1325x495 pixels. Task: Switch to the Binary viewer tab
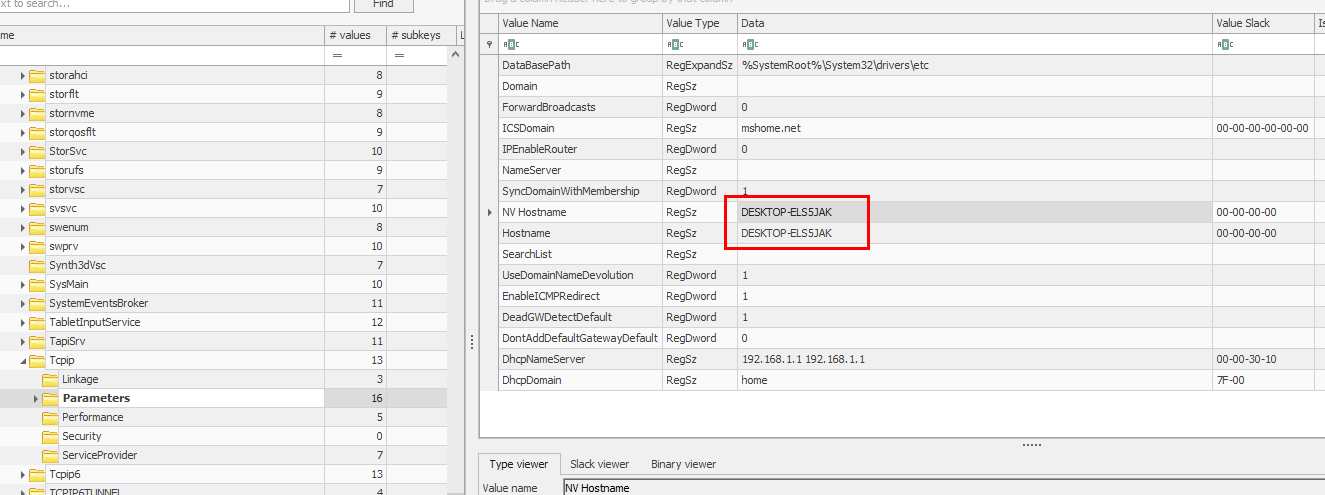pos(683,464)
